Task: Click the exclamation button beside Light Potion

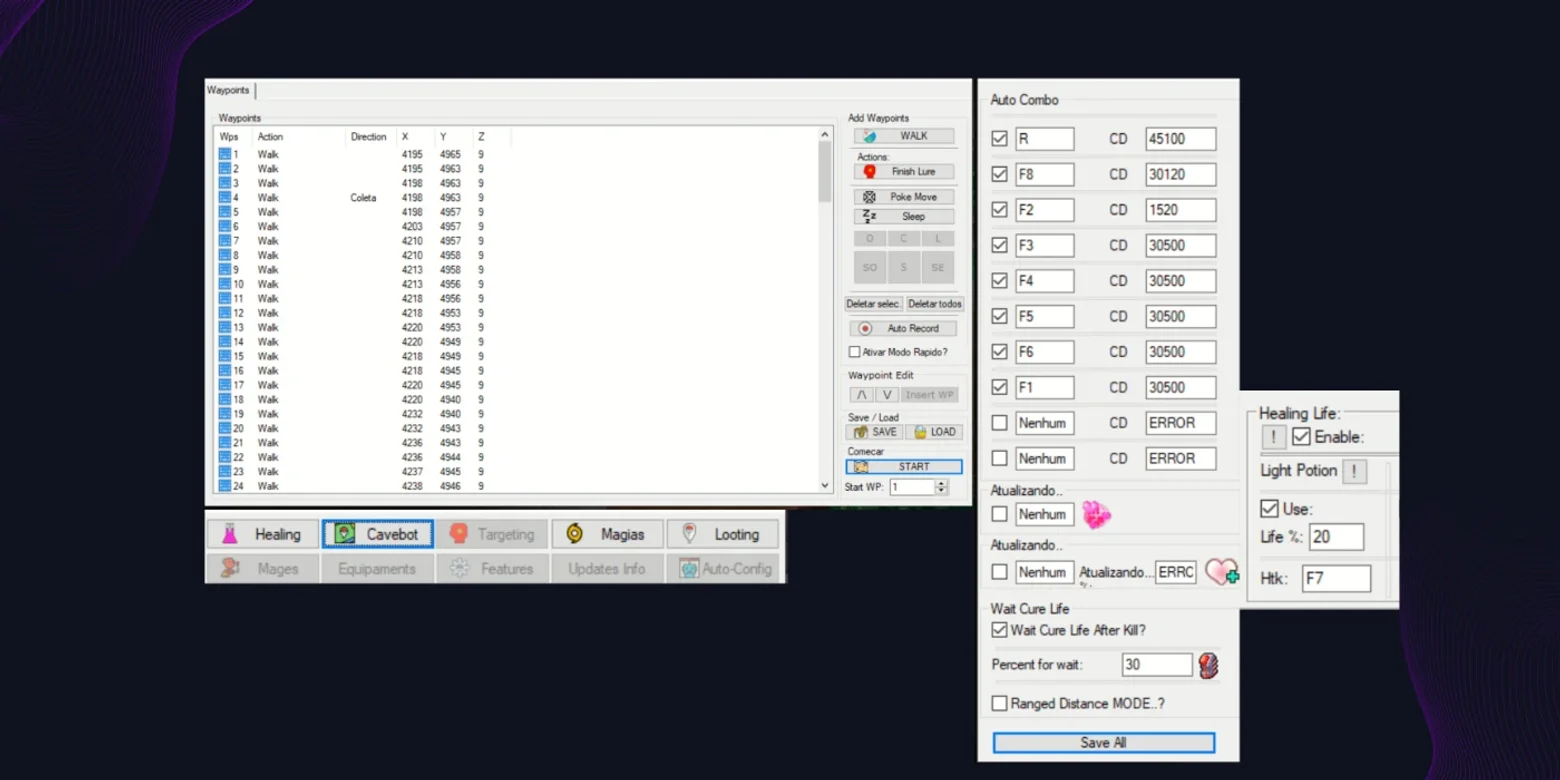Action: point(1354,471)
